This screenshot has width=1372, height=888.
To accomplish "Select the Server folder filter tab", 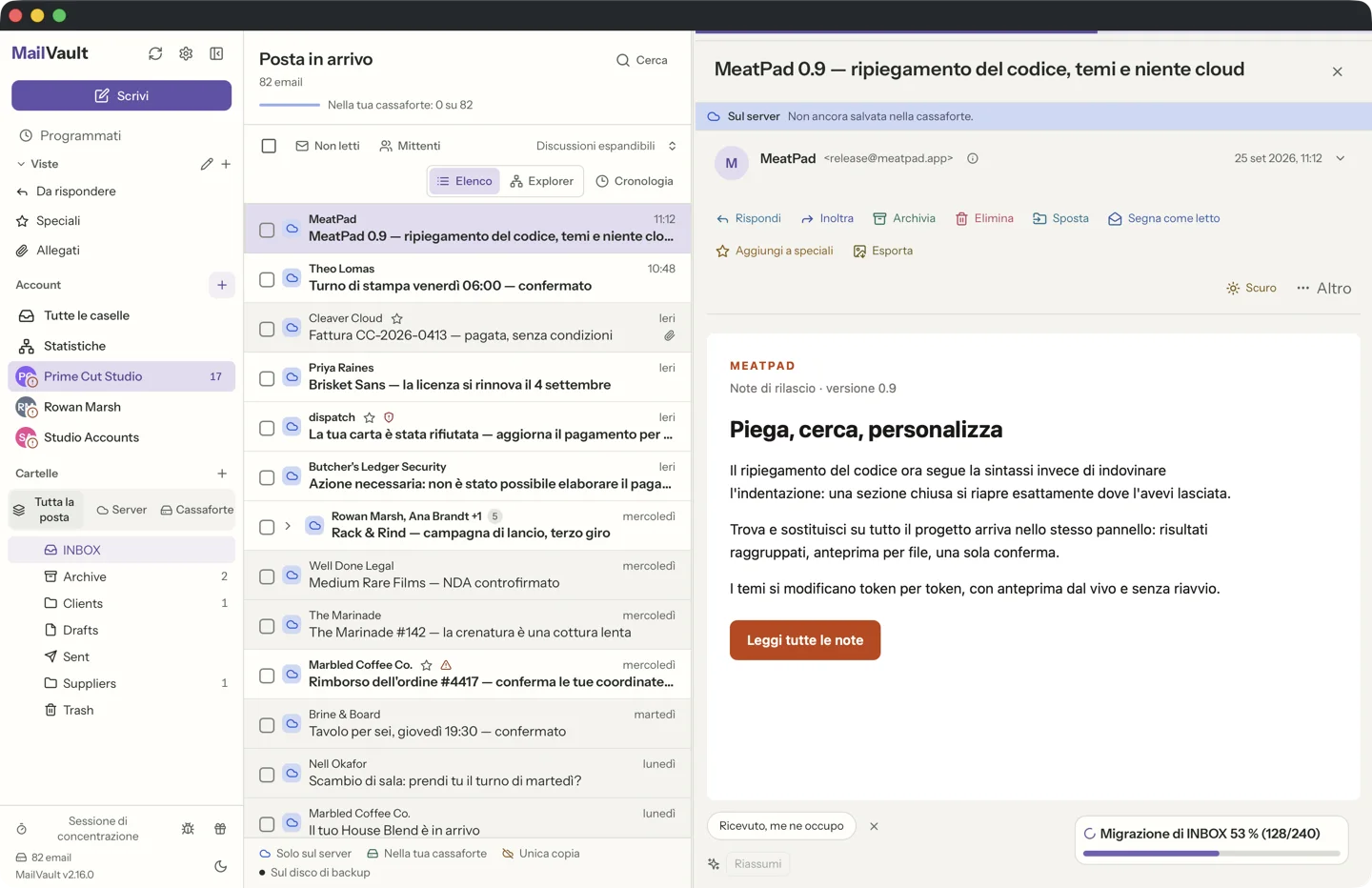I will (122, 510).
